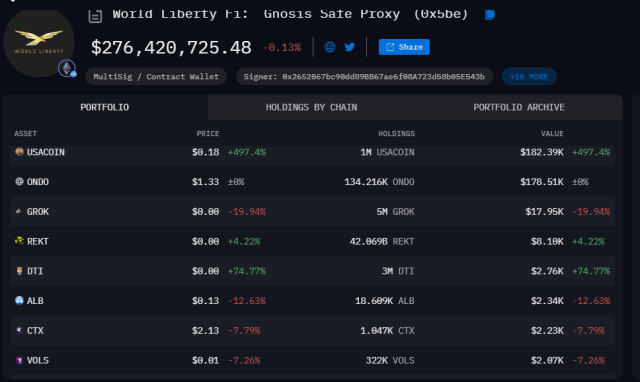Click the DTI token icon
The height and width of the screenshot is (382, 640).
click(19, 271)
